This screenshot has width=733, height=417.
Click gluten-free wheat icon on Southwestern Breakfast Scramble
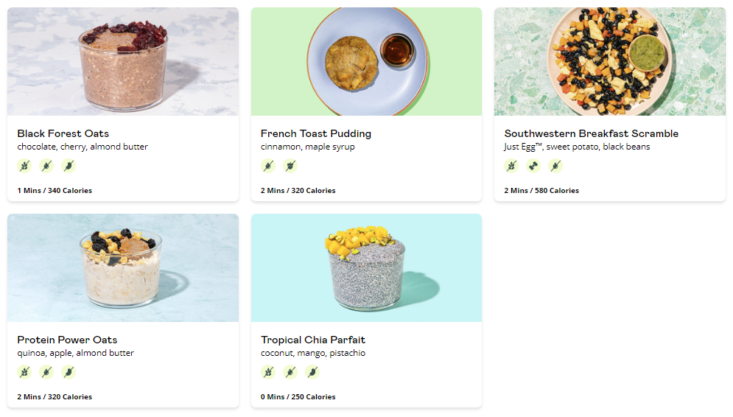click(511, 166)
